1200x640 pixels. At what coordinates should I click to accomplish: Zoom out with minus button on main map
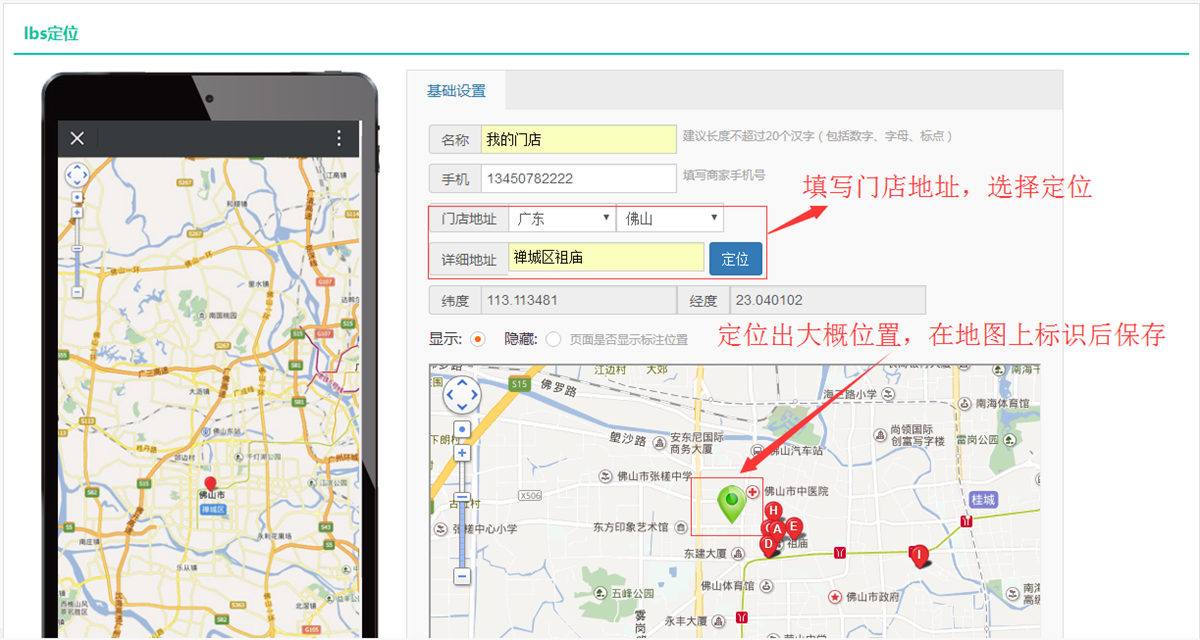pos(462,577)
